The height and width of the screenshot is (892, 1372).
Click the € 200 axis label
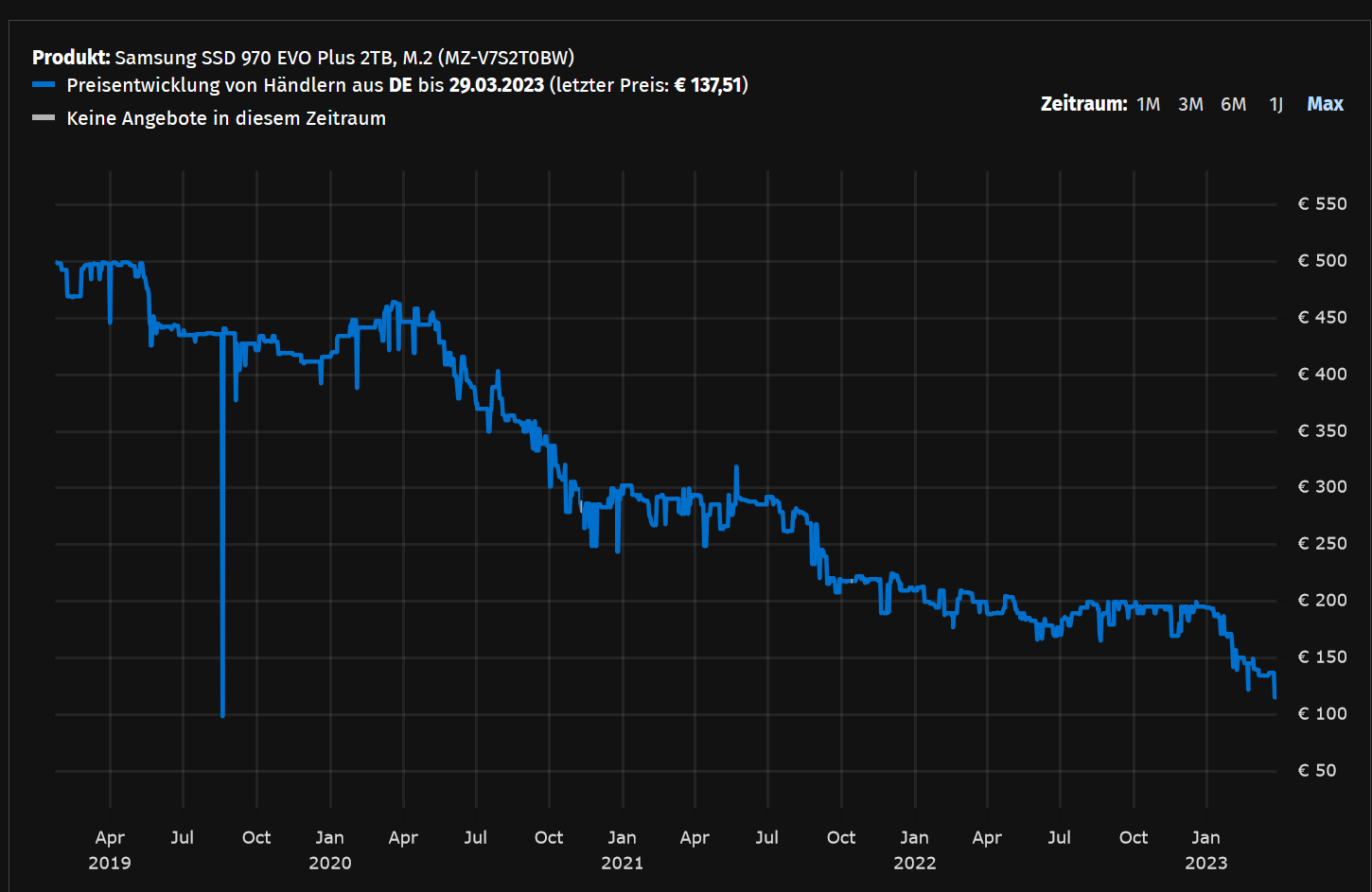click(1322, 601)
